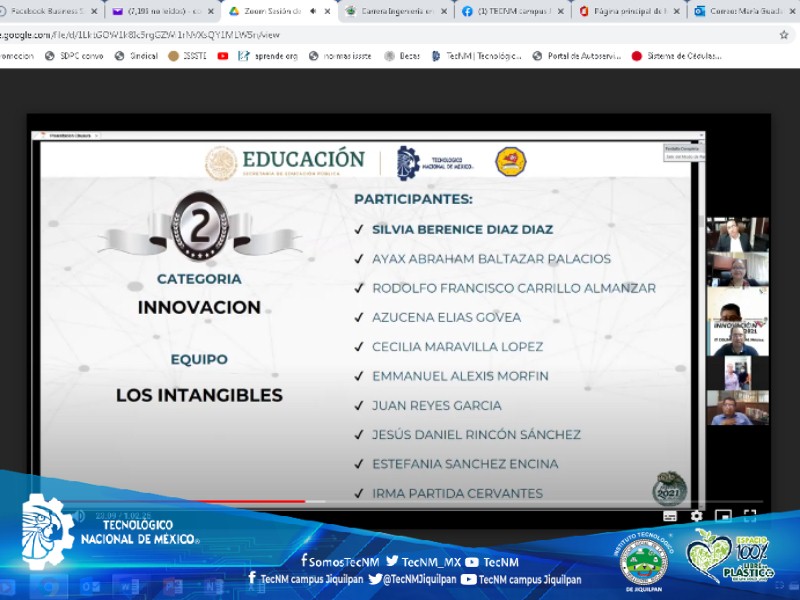
Task: Mute the Zoom Sesión tab audio icon
Action: pos(313,11)
